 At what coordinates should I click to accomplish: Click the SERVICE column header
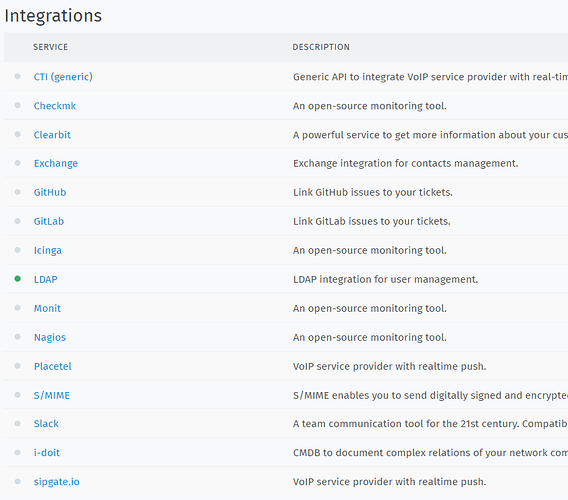(x=50, y=47)
